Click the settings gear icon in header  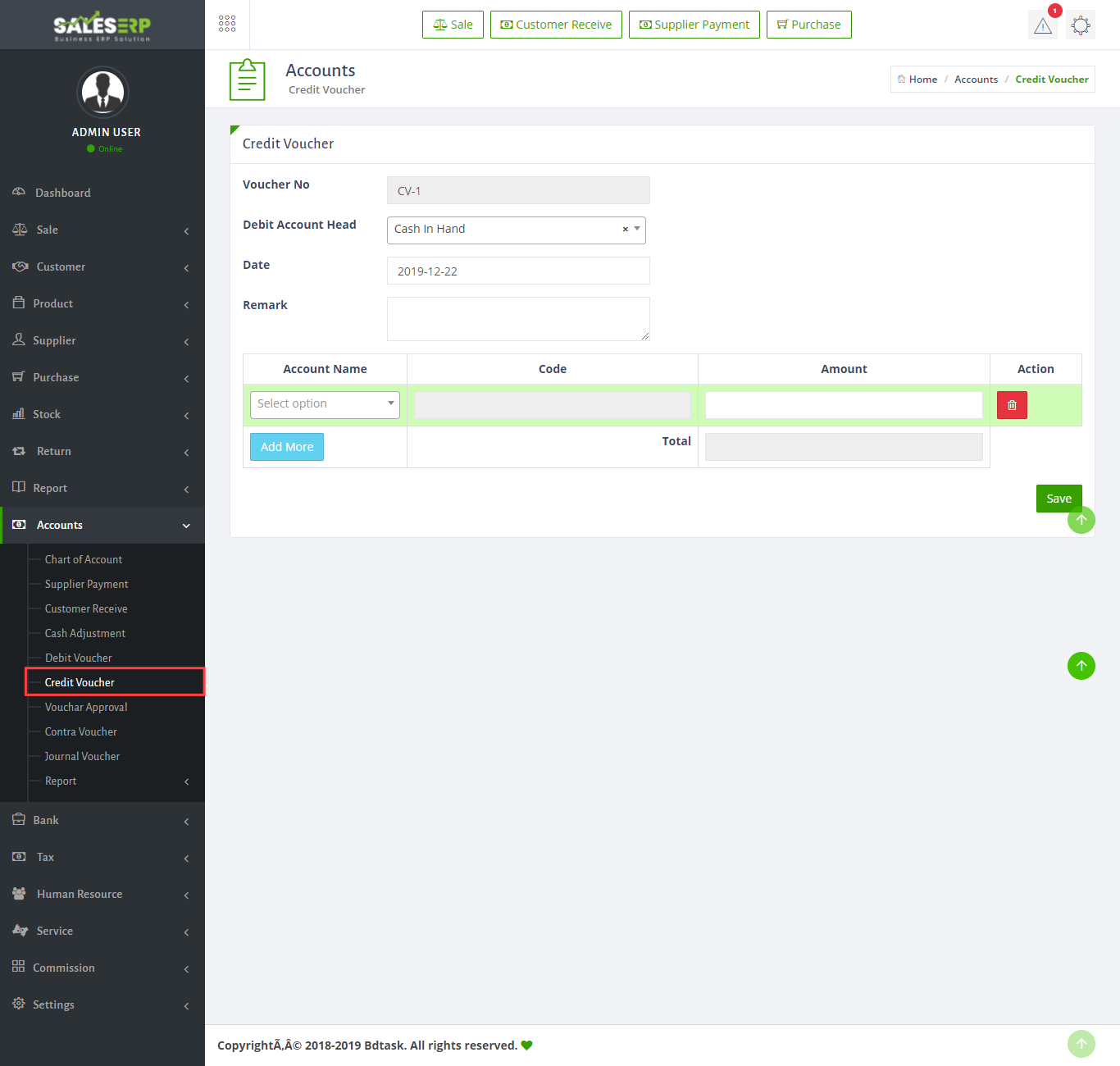click(1081, 25)
